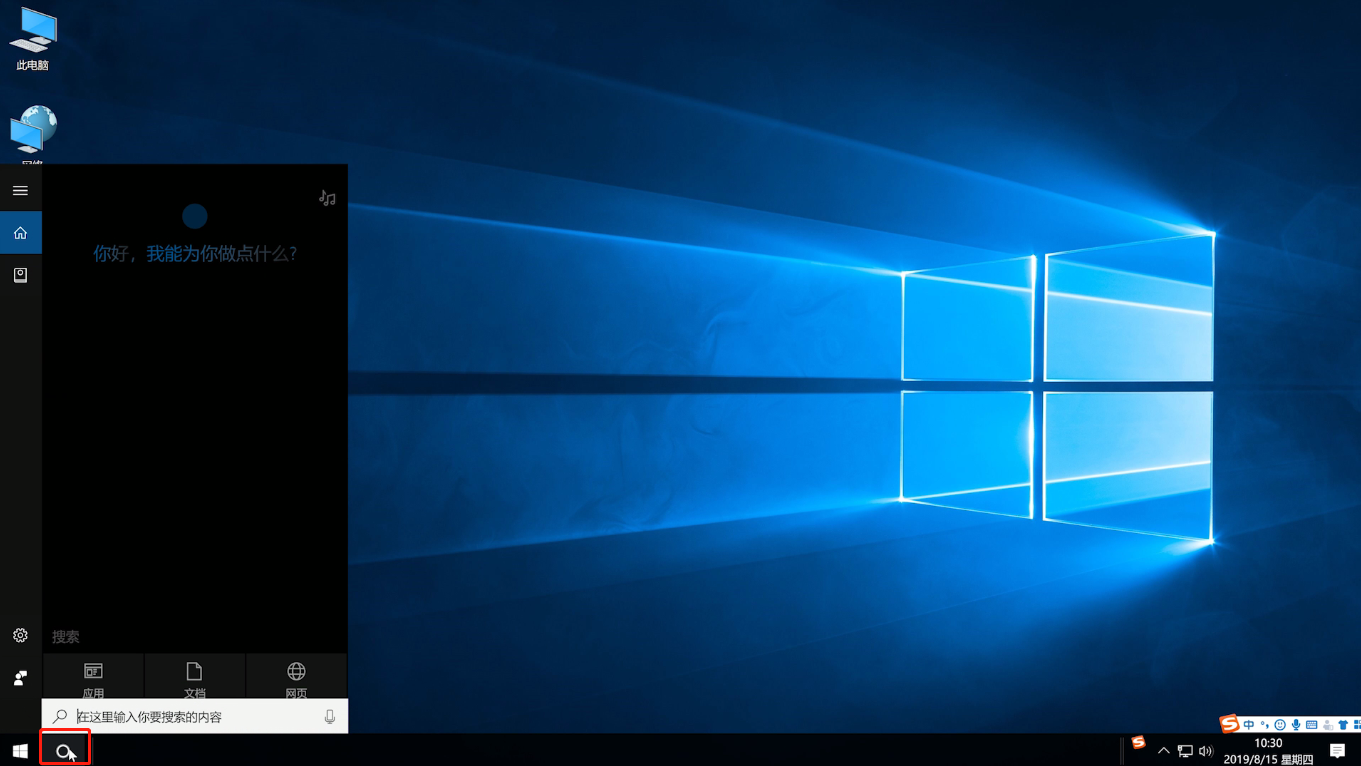Click the Cortana search circle on taskbar
This screenshot has width=1361, height=766.
(65, 750)
